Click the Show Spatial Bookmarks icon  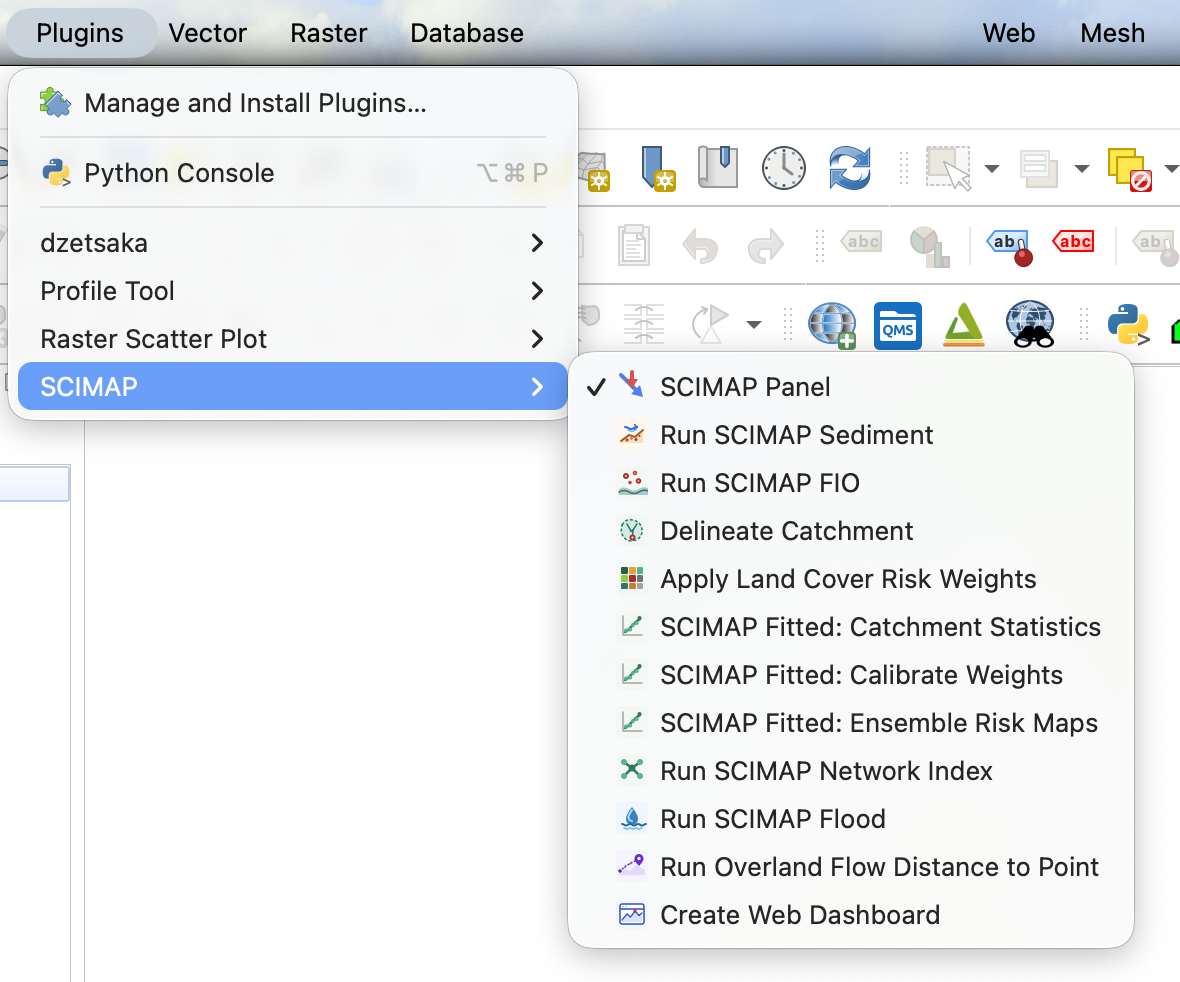pos(718,167)
